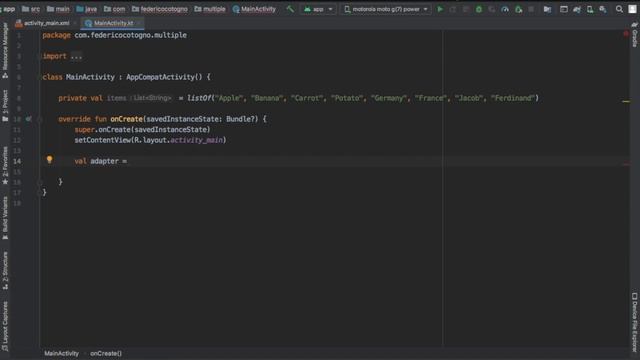Viewport: 640px width, 360px height.
Task: Close the MainActivity.kt tab
Action: 139,23
